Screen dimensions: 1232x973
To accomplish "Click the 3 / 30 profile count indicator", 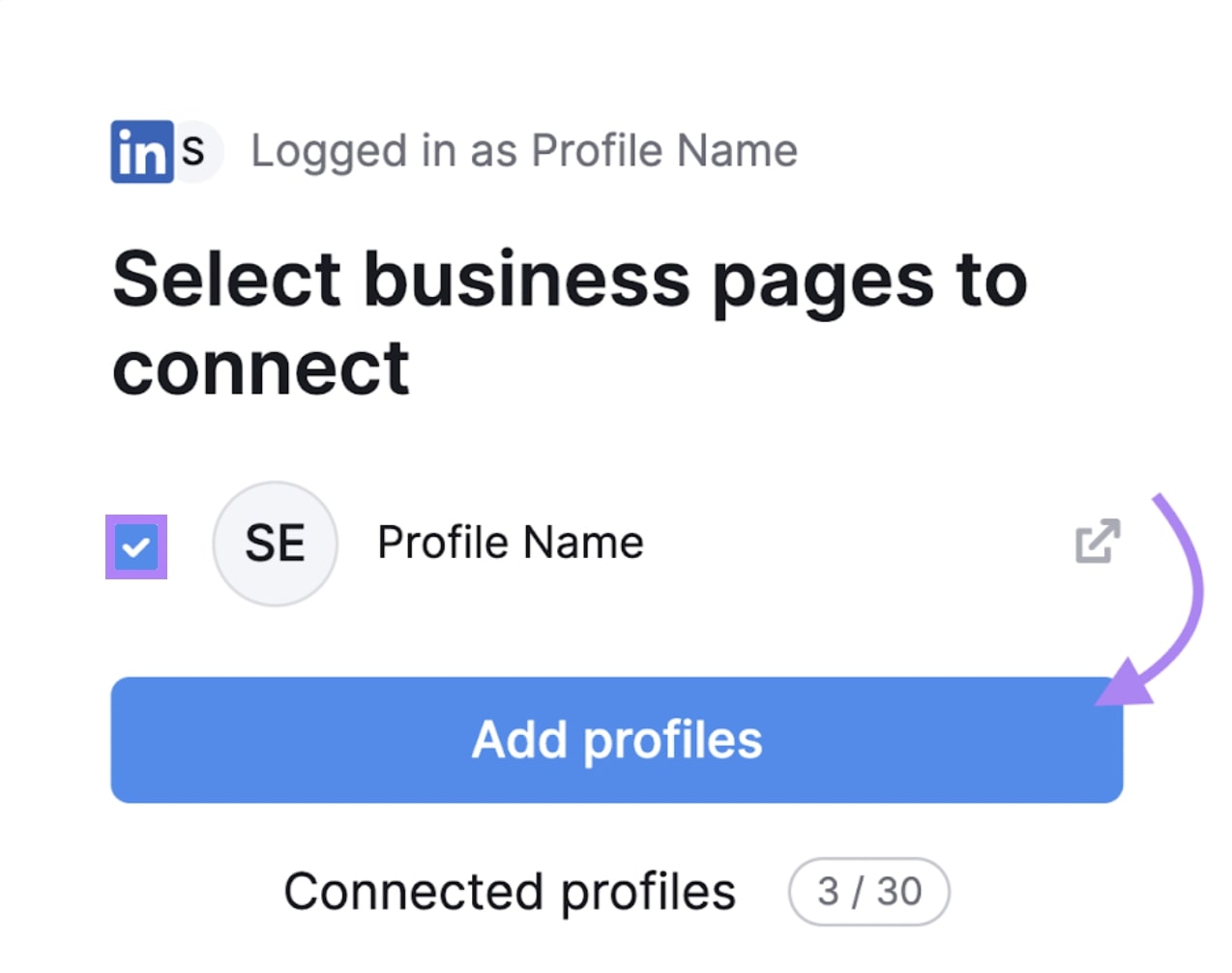I will (x=865, y=892).
